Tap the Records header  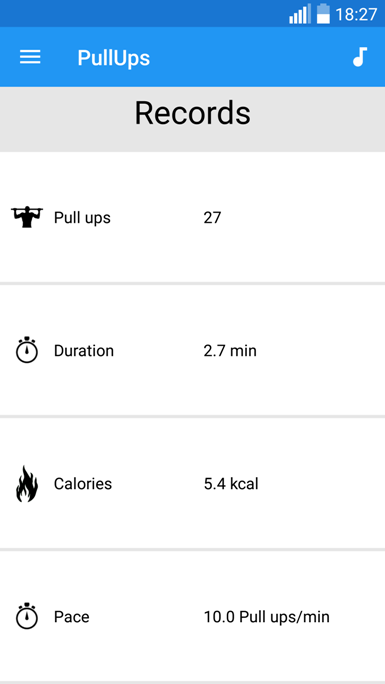192,113
